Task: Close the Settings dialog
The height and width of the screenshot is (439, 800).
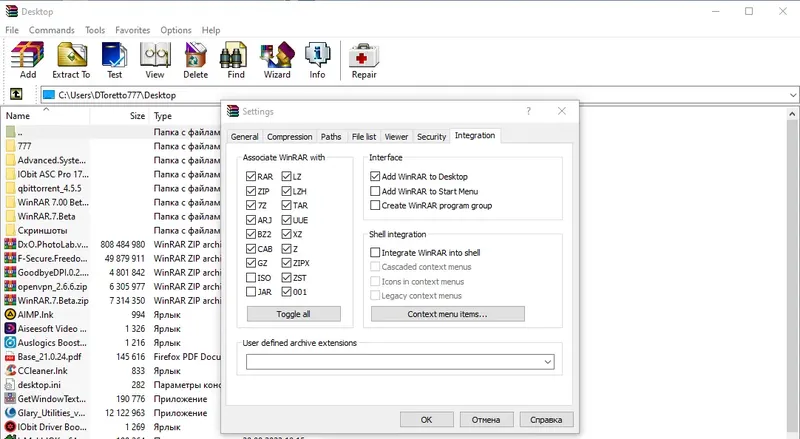Action: 562,111
